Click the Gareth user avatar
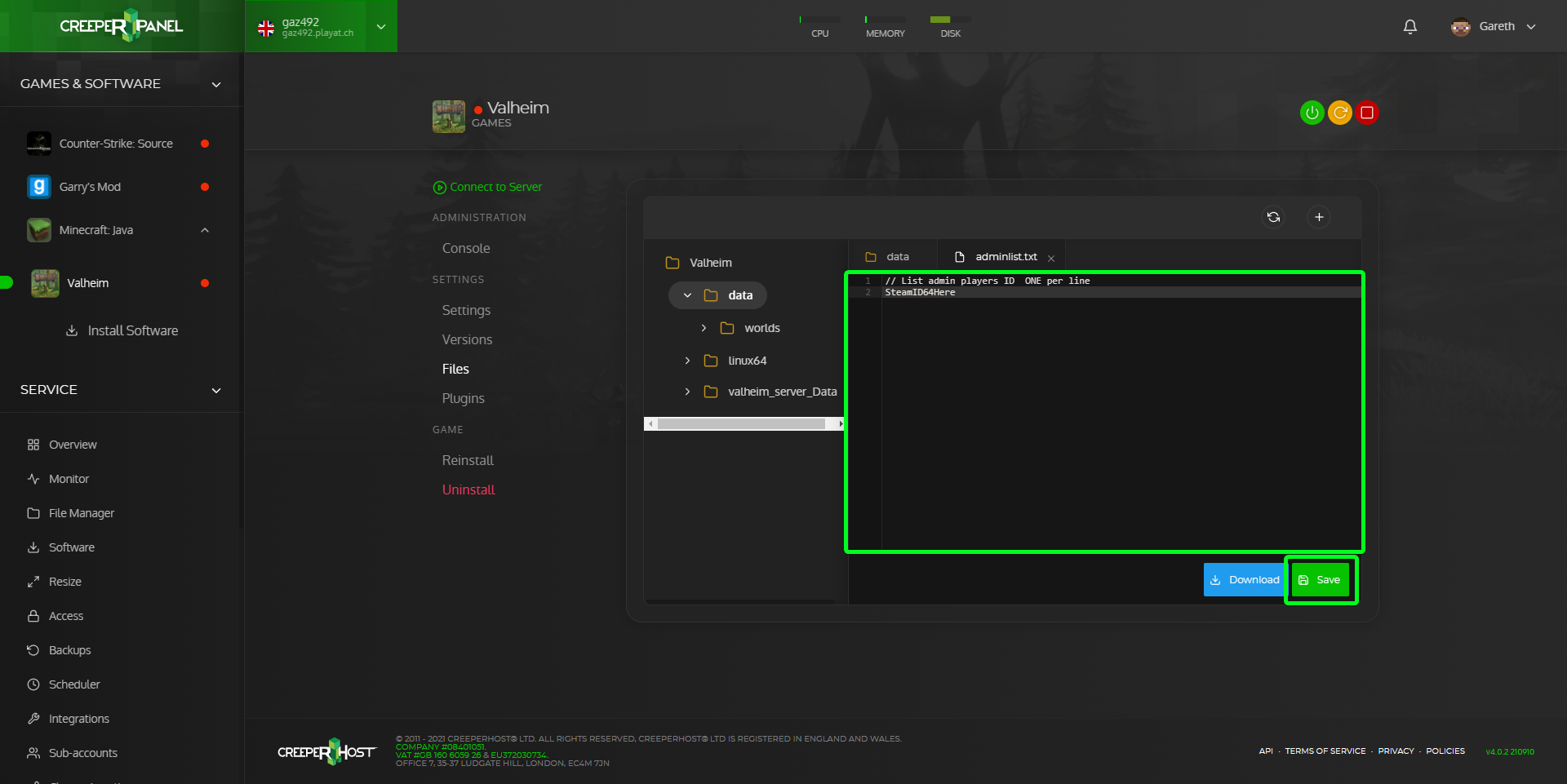This screenshot has height=784, width=1567. tap(1460, 27)
